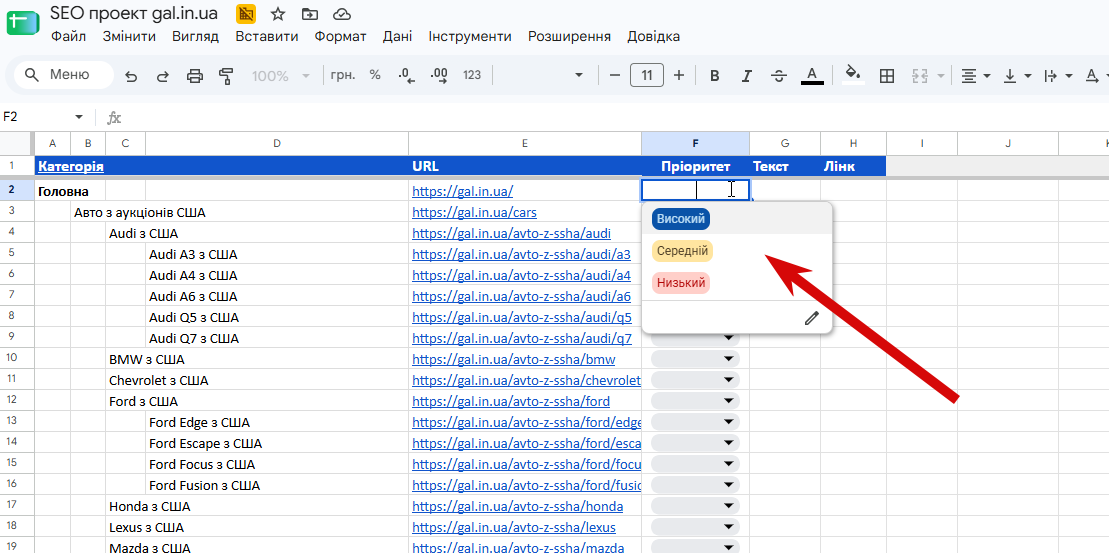Open vertical align dropdown
Image resolution: width=1109 pixels, height=553 pixels.
click(1018, 76)
